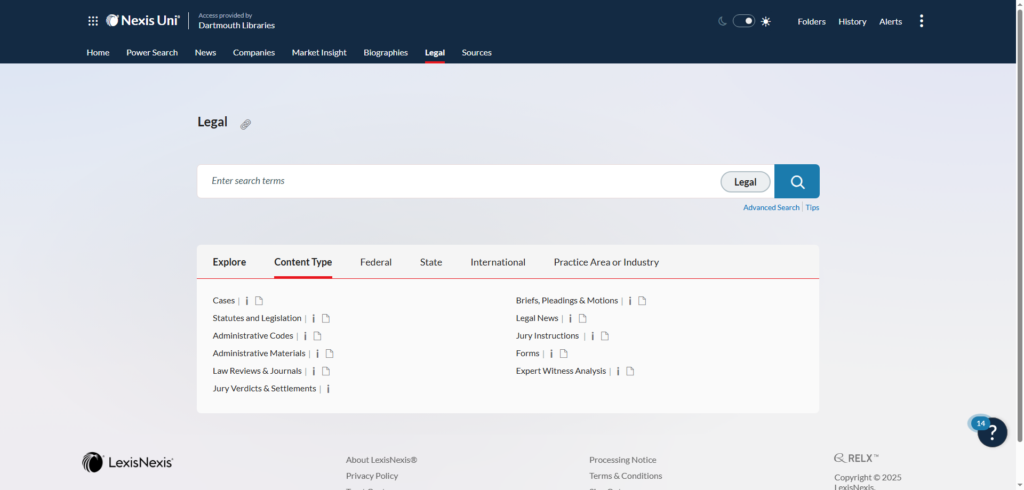Open the Legal search filter pill
Screen dimensions: 1024x490
pos(745,182)
